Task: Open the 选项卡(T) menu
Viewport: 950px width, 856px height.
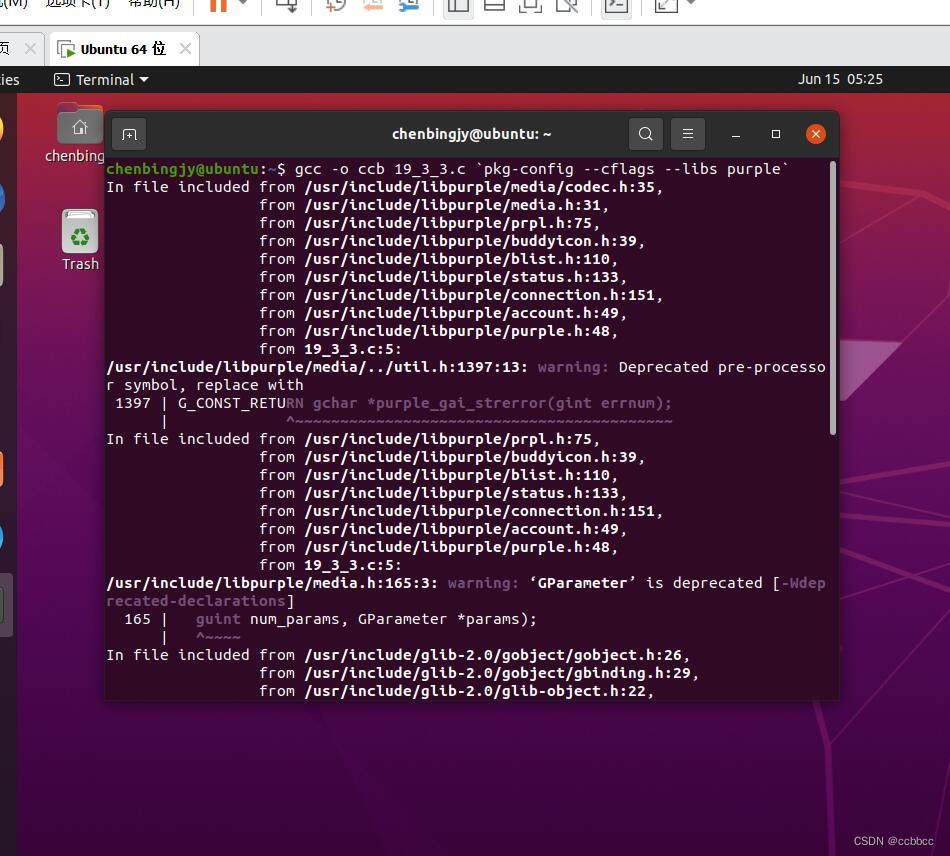Action: (78, 4)
